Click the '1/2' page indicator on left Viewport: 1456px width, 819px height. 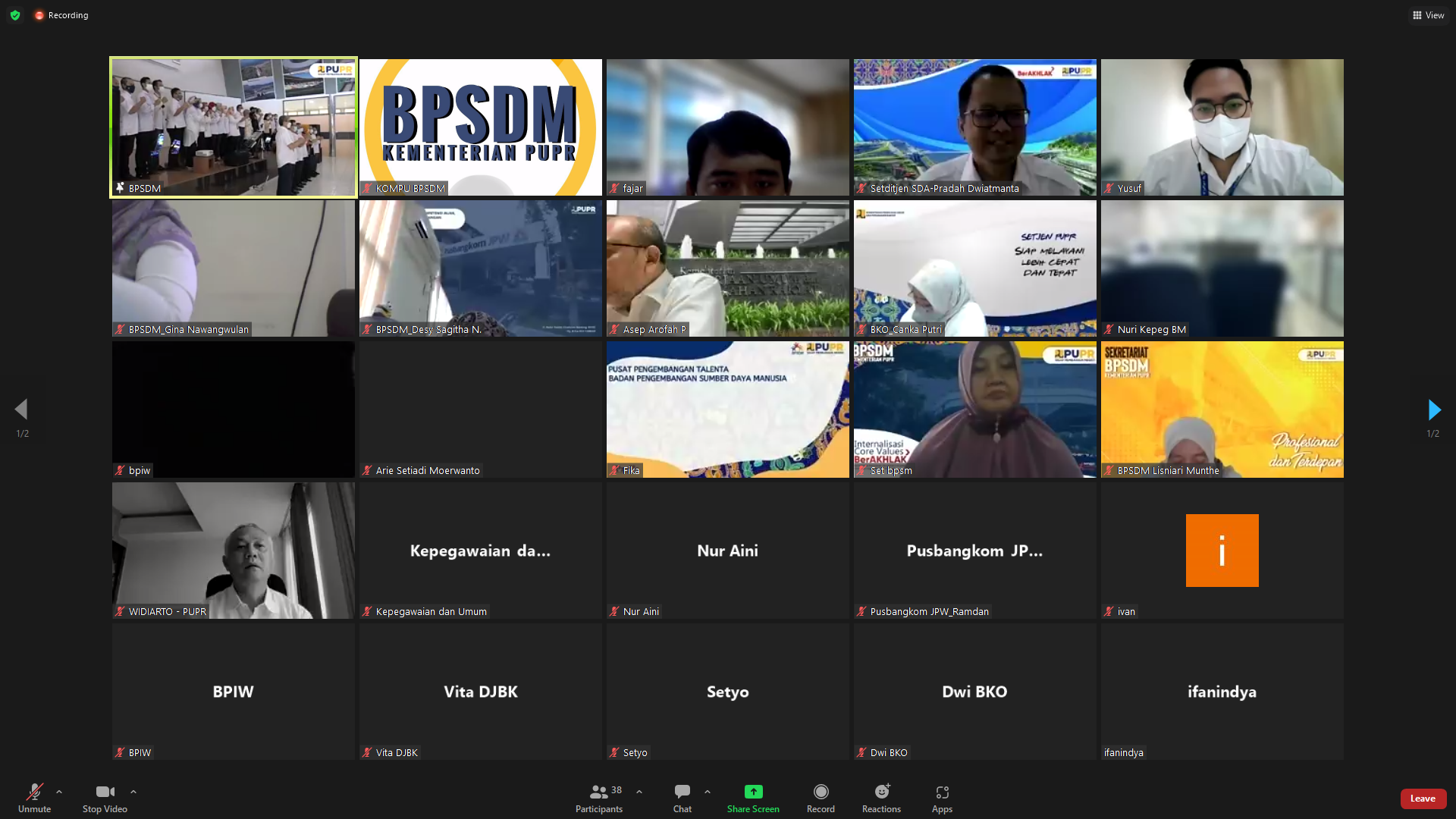click(x=23, y=434)
